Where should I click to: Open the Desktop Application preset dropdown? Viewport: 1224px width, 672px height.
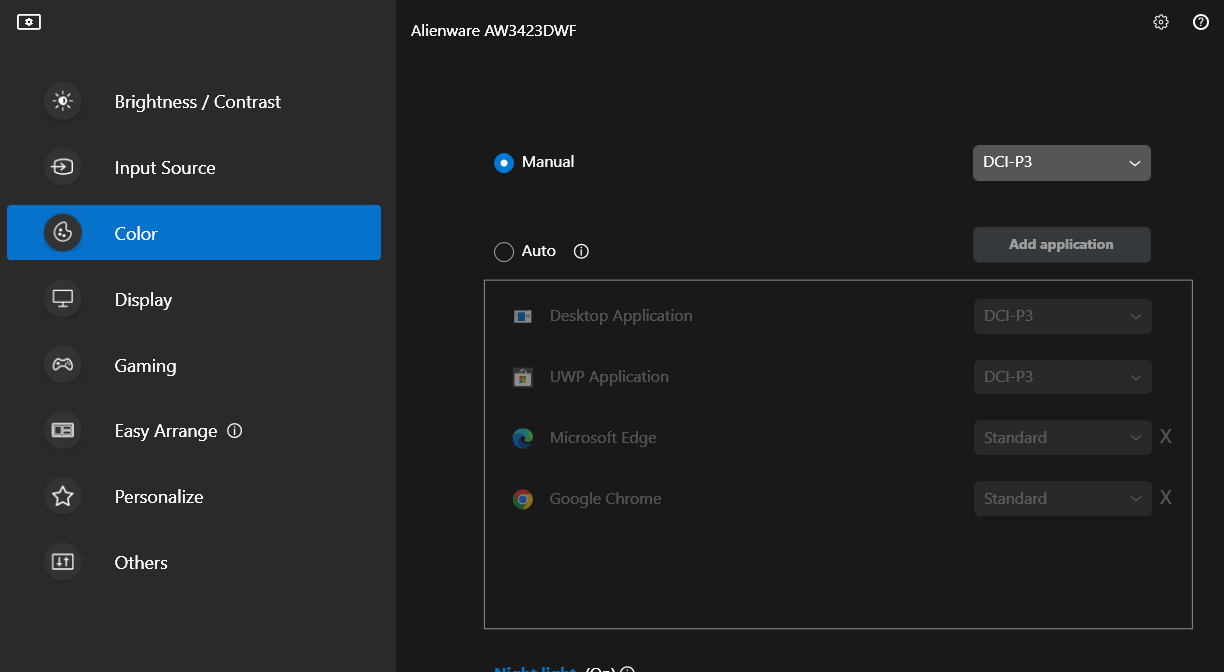(x=1063, y=316)
